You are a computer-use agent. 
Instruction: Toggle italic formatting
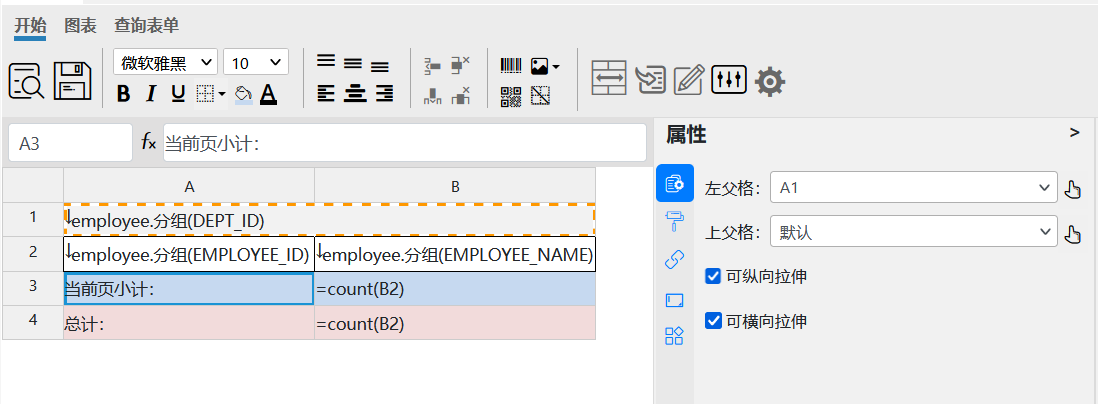[150, 93]
